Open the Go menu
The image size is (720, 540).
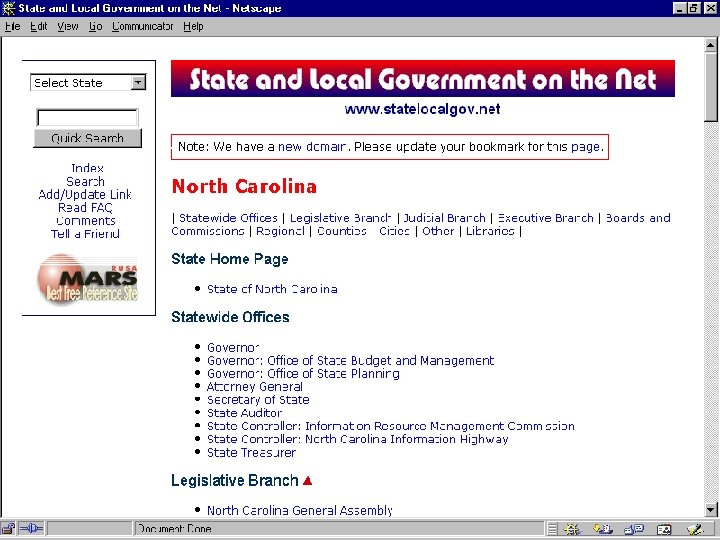coord(96,27)
